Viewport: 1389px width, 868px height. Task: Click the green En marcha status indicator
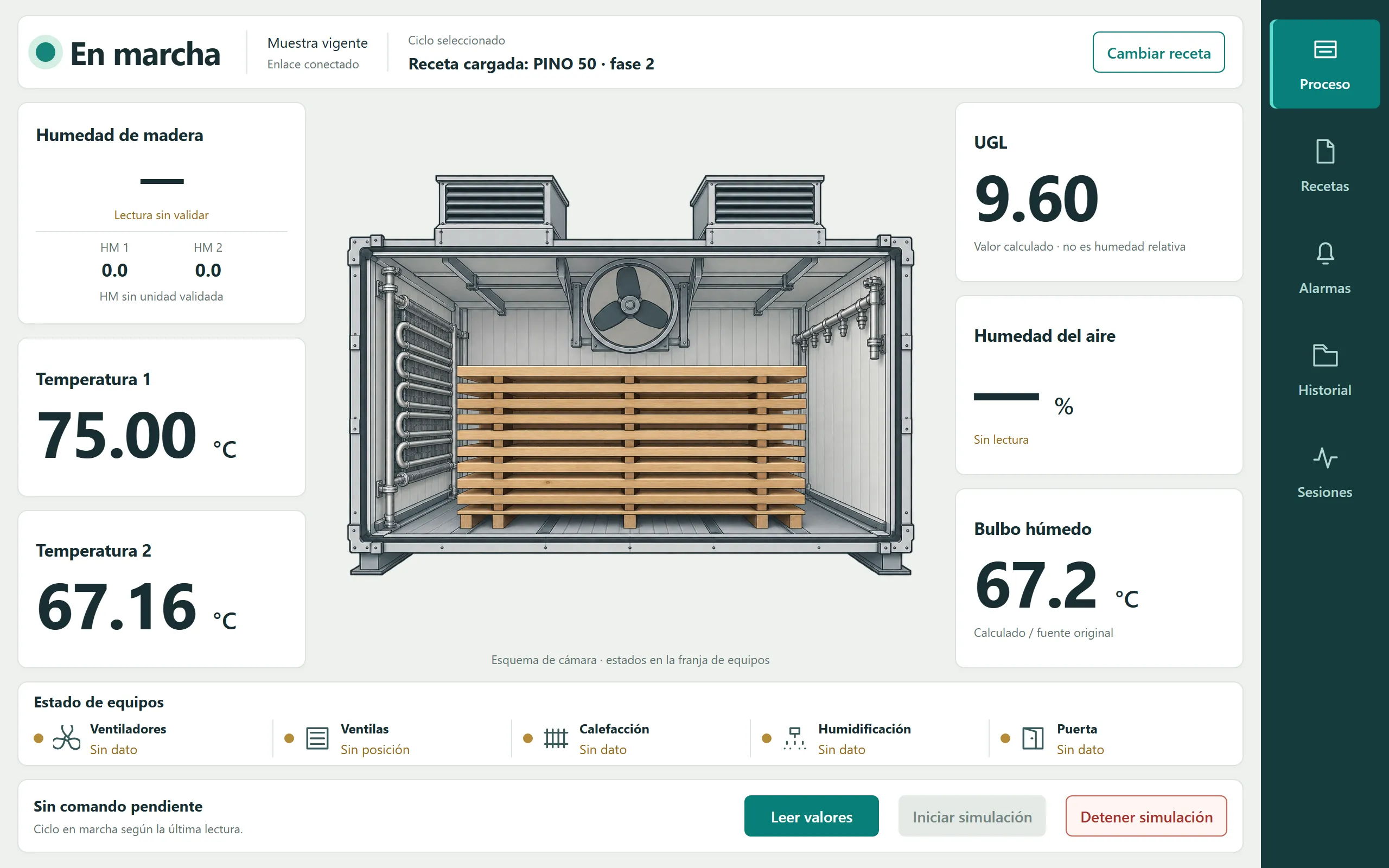pyautogui.click(x=46, y=52)
